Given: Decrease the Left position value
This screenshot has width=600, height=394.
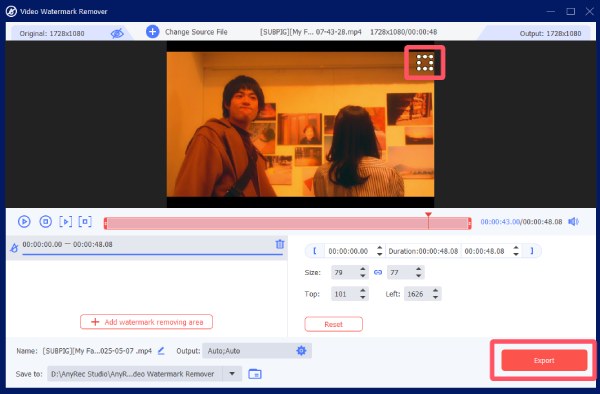Looking at the screenshot, I should 435,297.
